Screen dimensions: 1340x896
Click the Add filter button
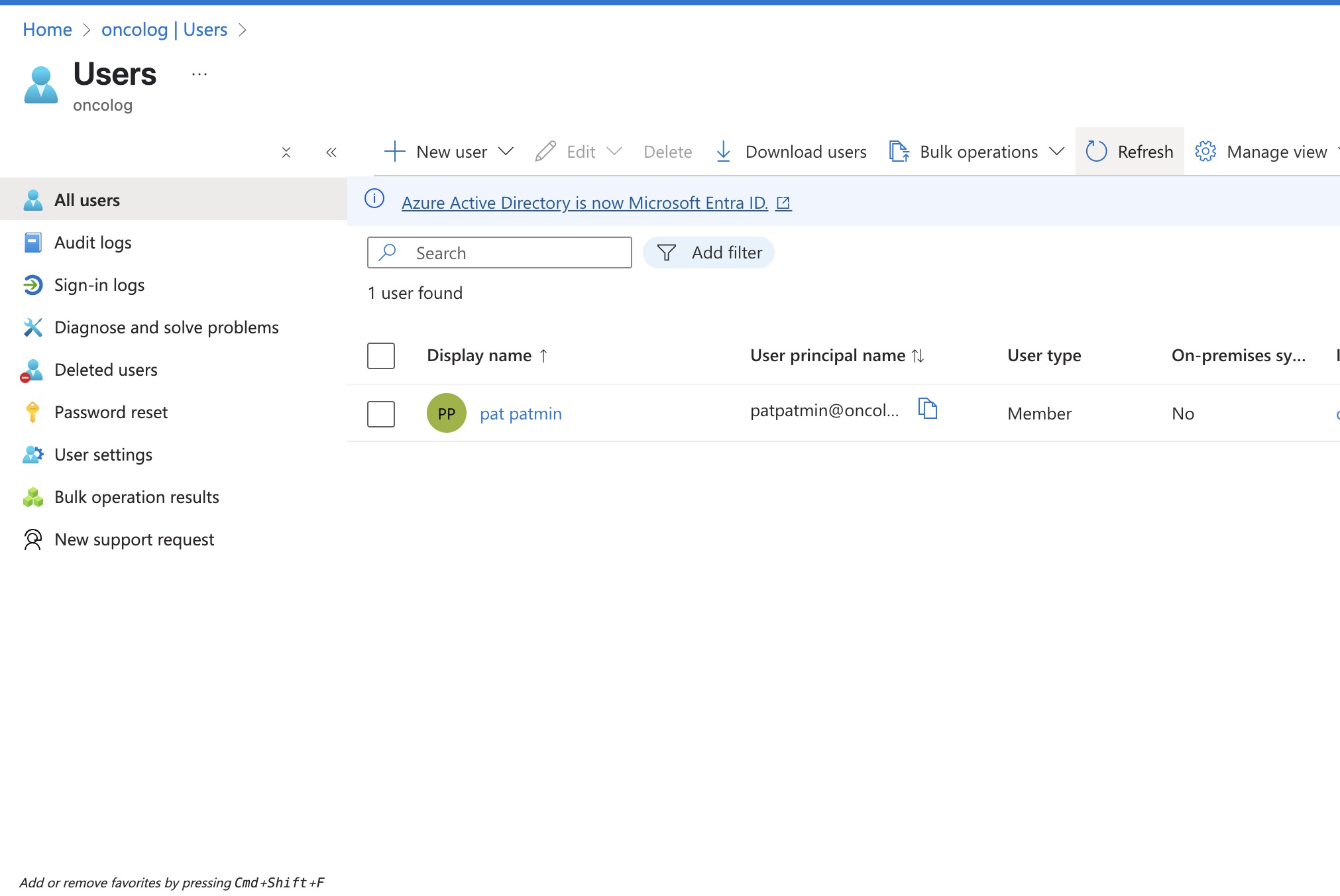pyautogui.click(x=708, y=252)
